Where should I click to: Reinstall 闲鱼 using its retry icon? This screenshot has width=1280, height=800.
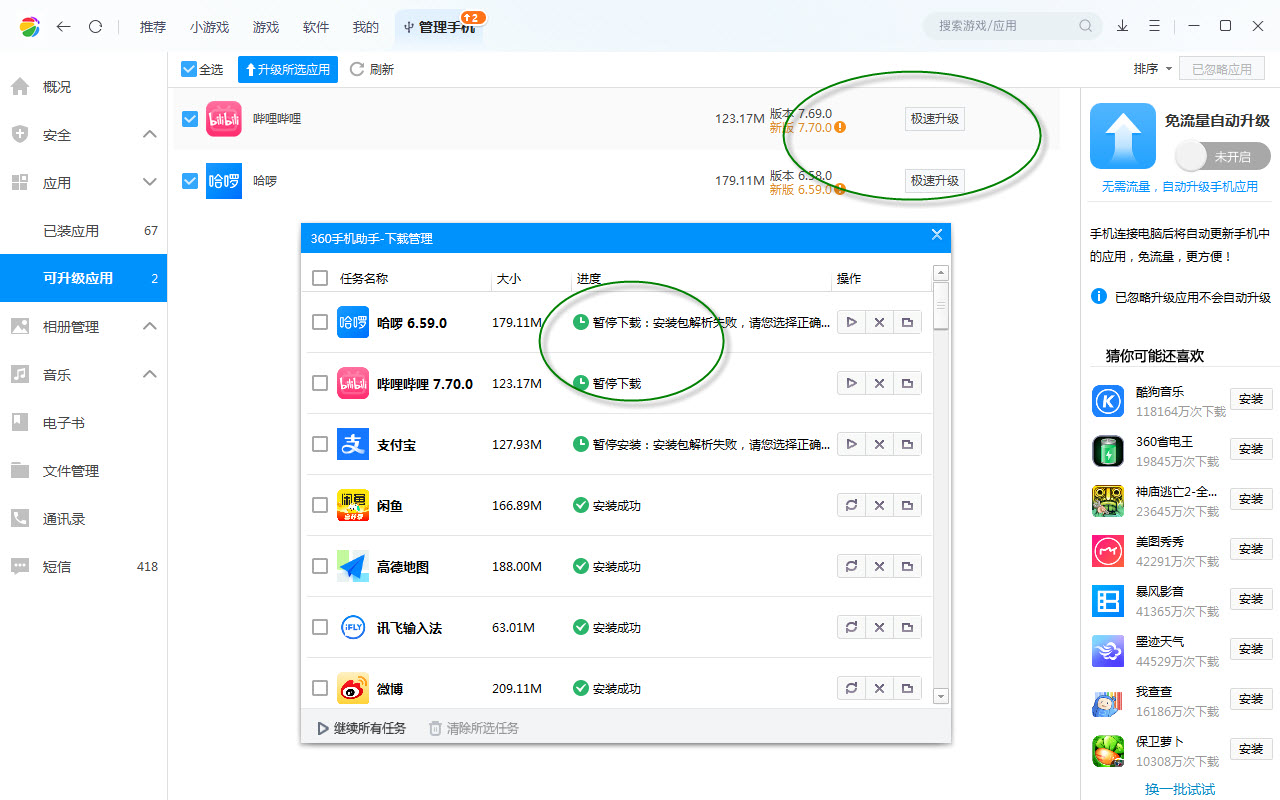[851, 505]
